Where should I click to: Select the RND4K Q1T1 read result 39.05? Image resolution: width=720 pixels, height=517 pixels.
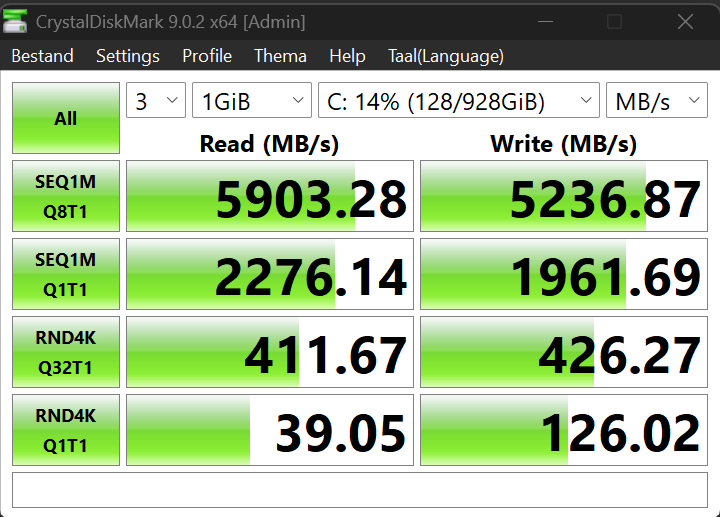[x=270, y=430]
